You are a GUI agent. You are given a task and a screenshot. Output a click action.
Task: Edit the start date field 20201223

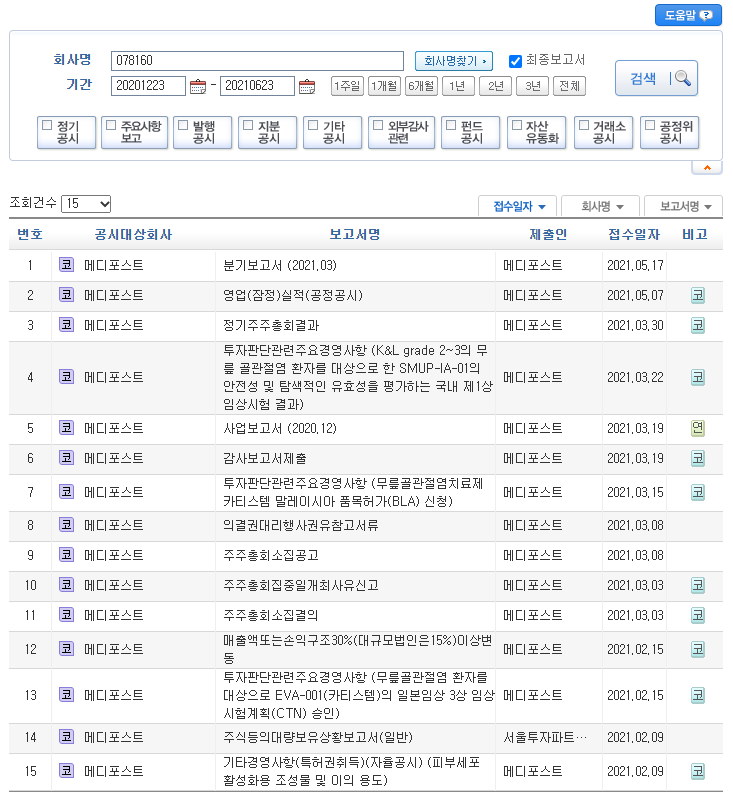[148, 86]
